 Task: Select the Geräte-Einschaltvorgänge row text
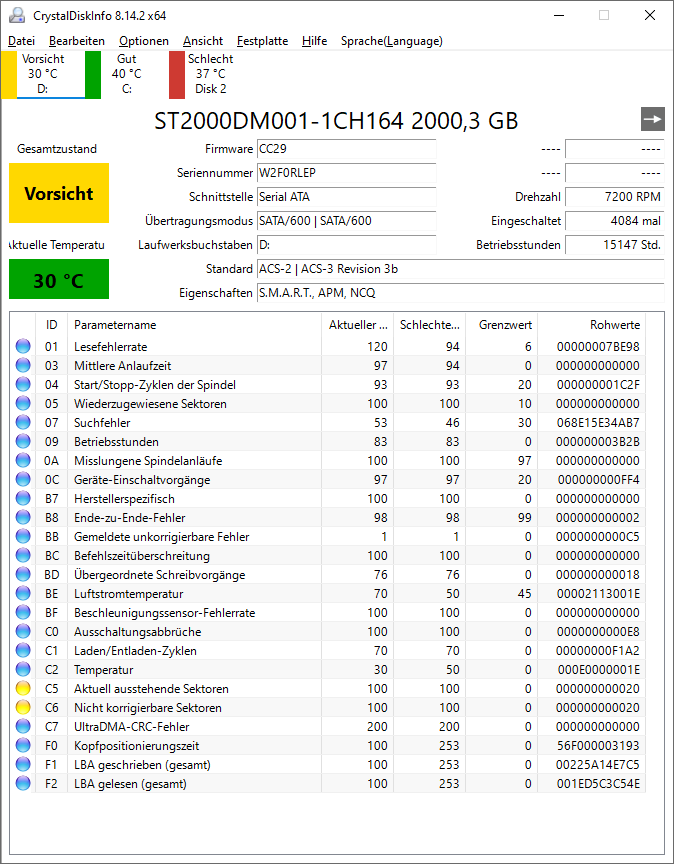point(142,479)
